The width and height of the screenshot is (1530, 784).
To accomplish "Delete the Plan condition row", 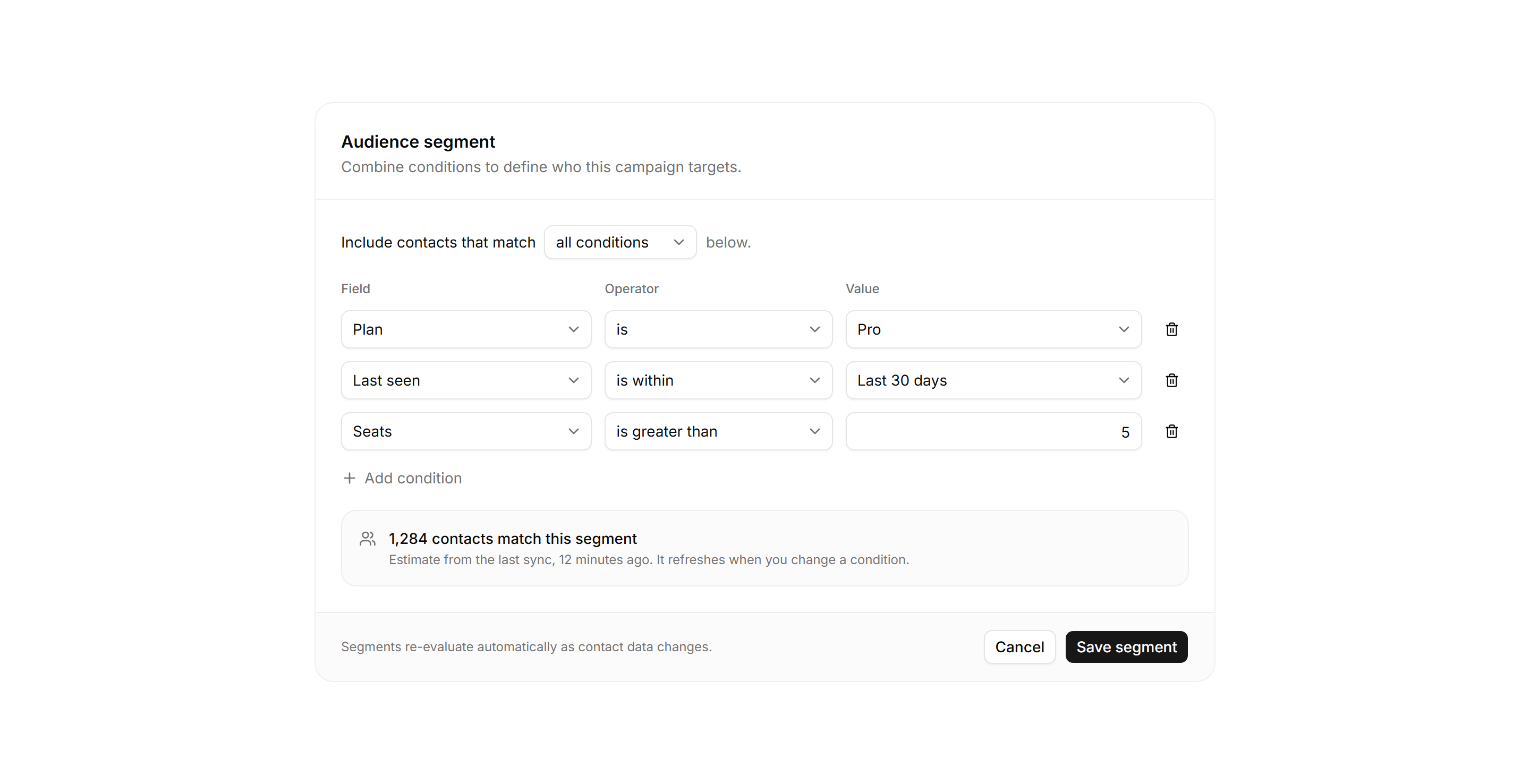I will pos(1171,329).
